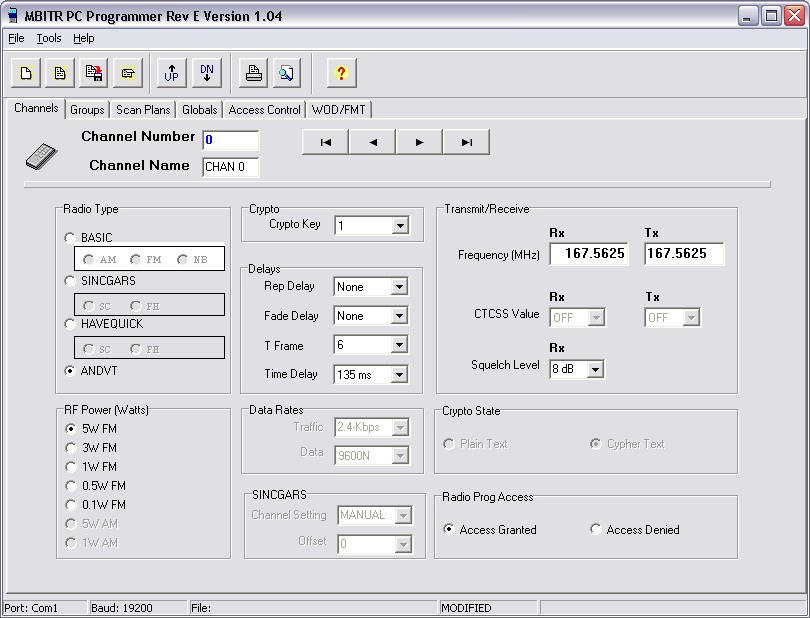Click the Save toolbar icon with red disk

[x=94, y=73]
